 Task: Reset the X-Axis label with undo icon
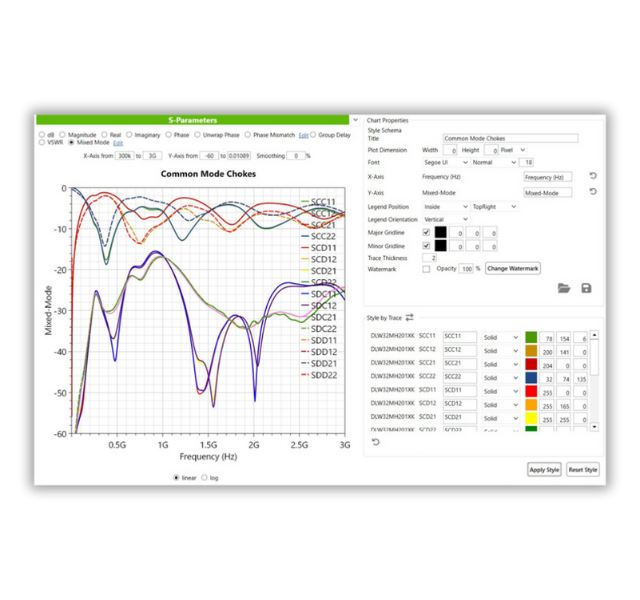click(592, 177)
